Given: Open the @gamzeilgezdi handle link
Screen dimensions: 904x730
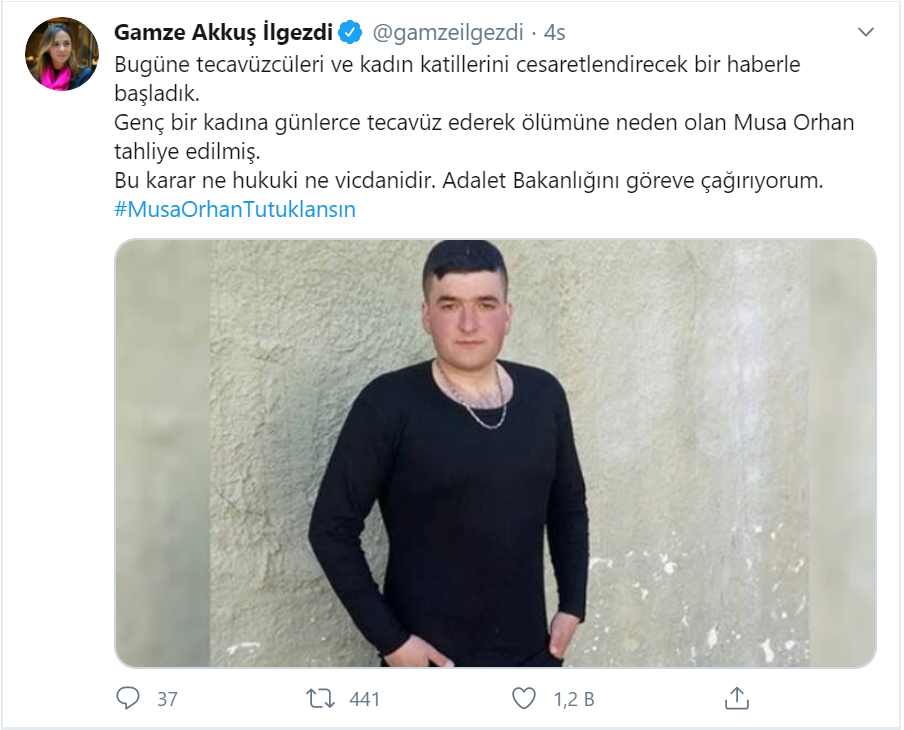Looking at the screenshot, I should tap(448, 33).
